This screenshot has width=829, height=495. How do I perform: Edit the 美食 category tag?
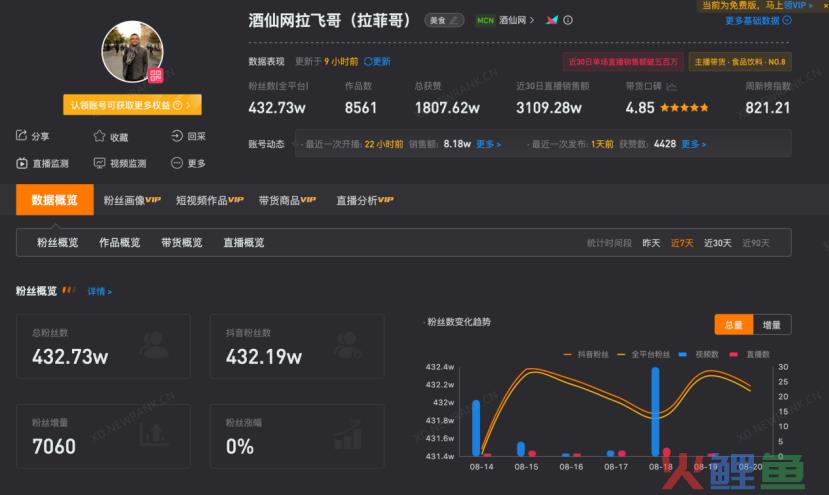[444, 20]
